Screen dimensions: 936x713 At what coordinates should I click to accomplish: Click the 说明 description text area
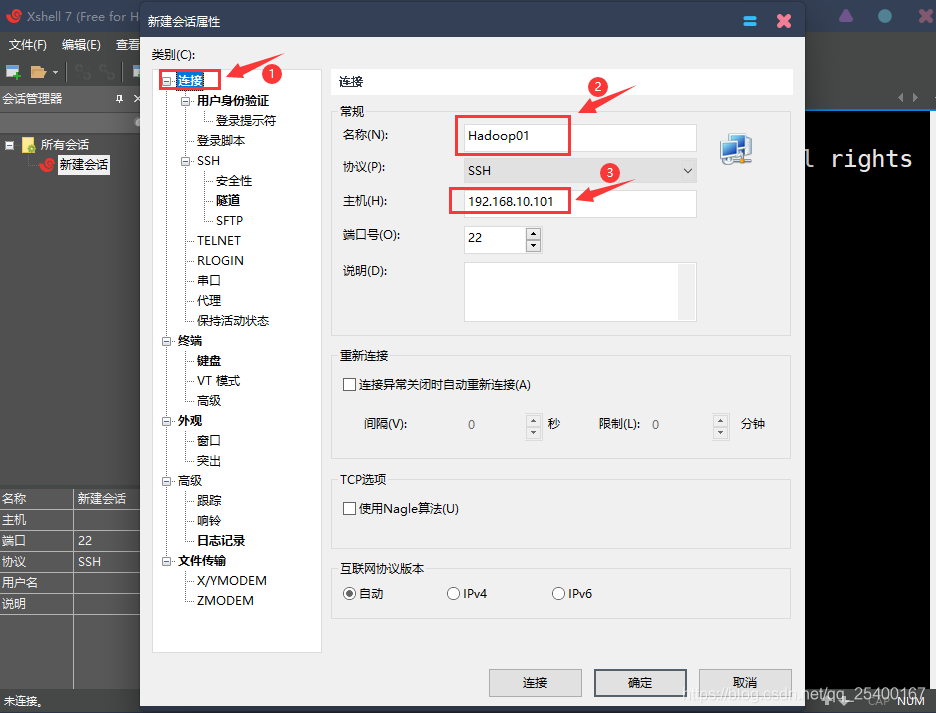pyautogui.click(x=580, y=292)
